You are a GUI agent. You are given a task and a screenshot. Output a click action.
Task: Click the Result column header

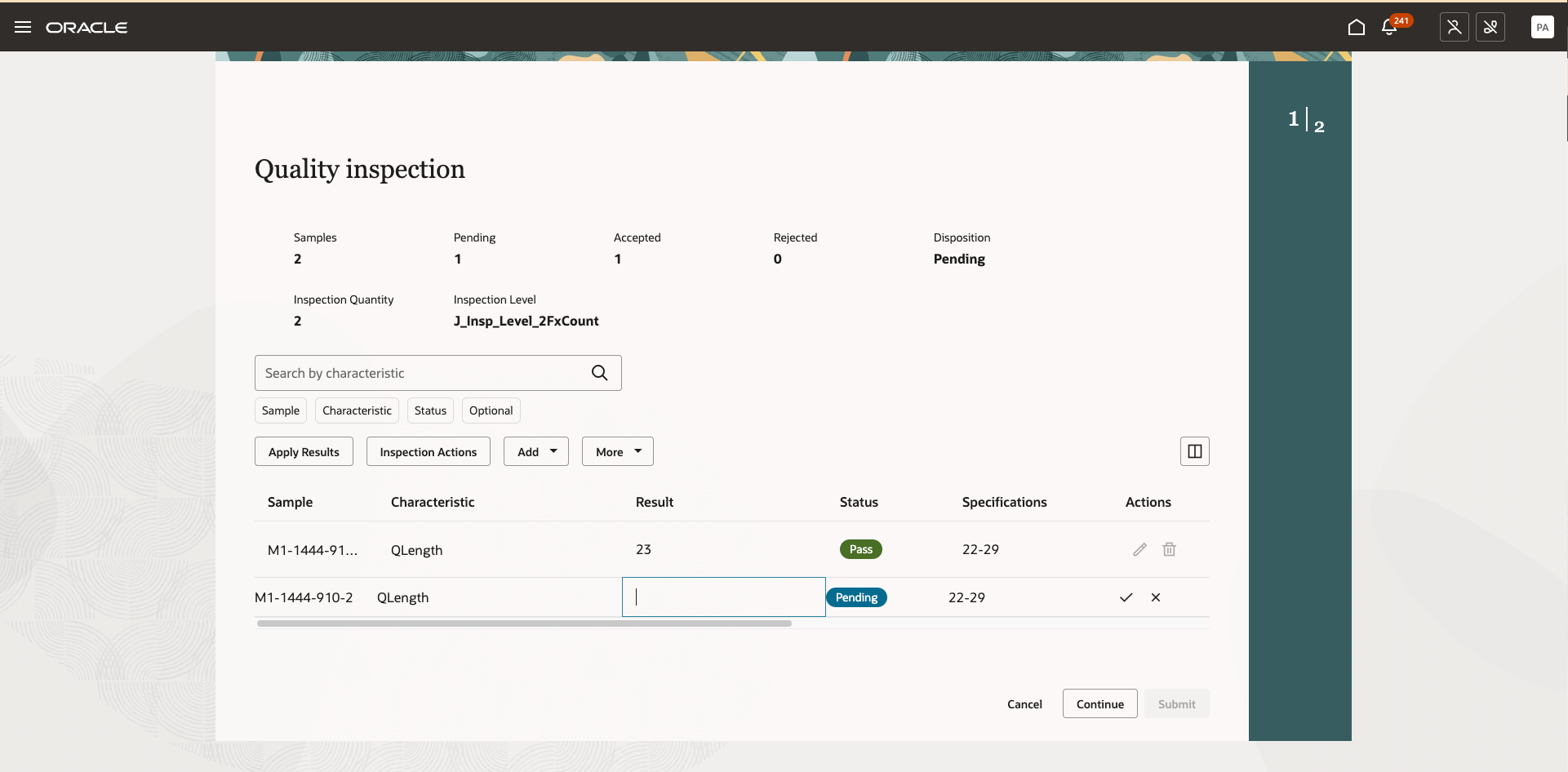pyautogui.click(x=655, y=502)
